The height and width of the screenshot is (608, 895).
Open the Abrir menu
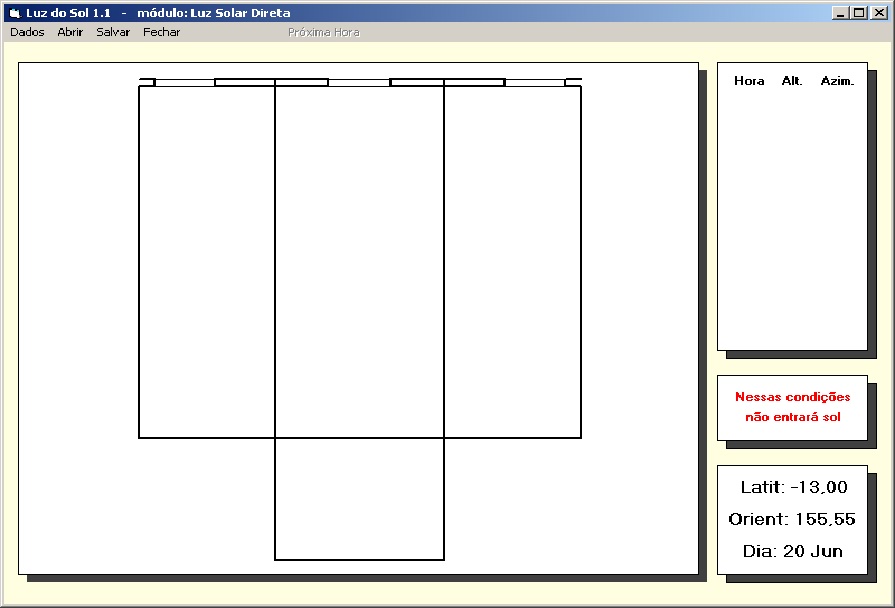point(70,32)
